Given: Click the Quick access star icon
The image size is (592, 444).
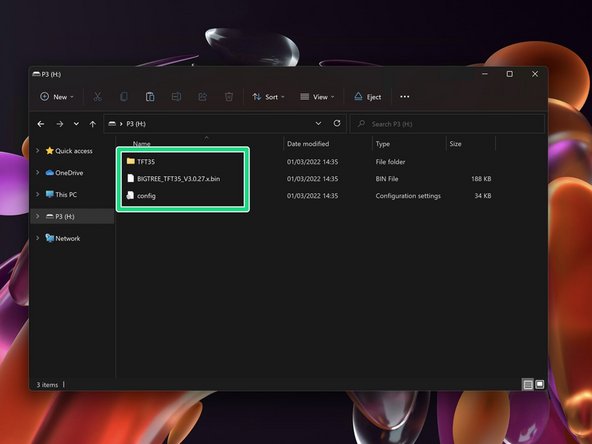Looking at the screenshot, I should click(x=49, y=151).
